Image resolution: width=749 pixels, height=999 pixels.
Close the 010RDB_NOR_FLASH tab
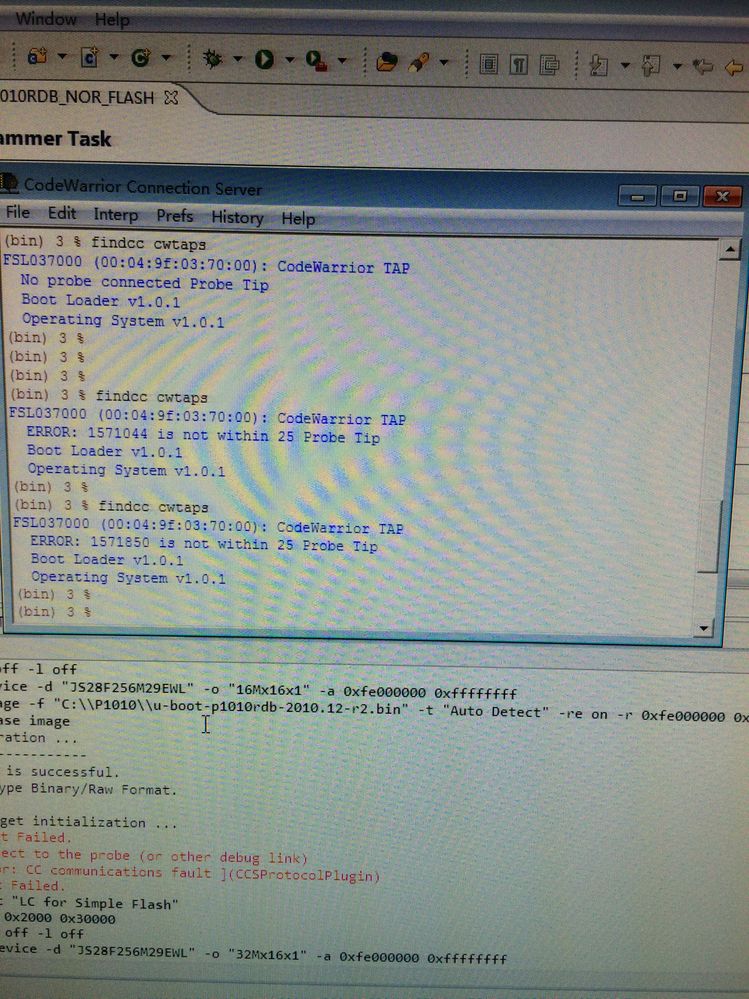point(171,97)
